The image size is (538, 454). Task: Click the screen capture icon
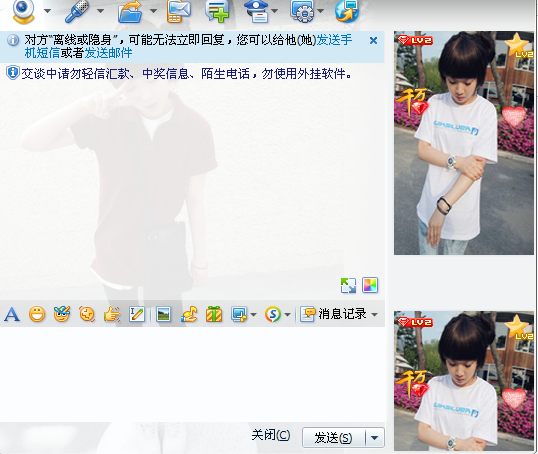pos(239,314)
